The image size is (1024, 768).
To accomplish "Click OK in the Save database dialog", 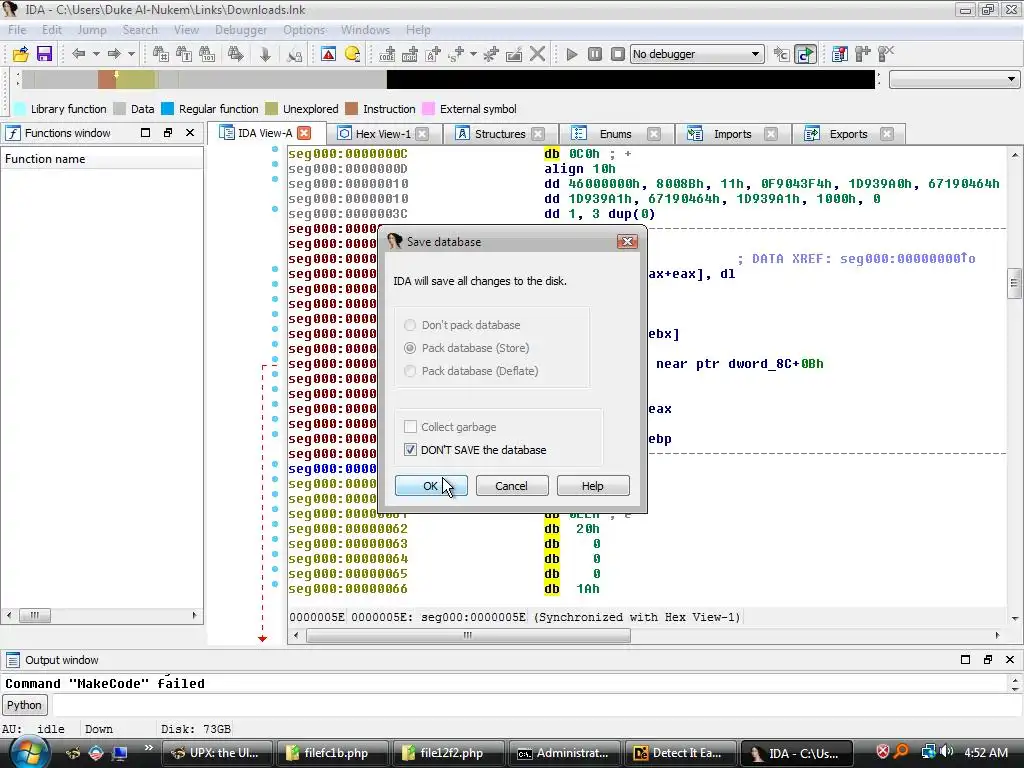I will [430, 486].
